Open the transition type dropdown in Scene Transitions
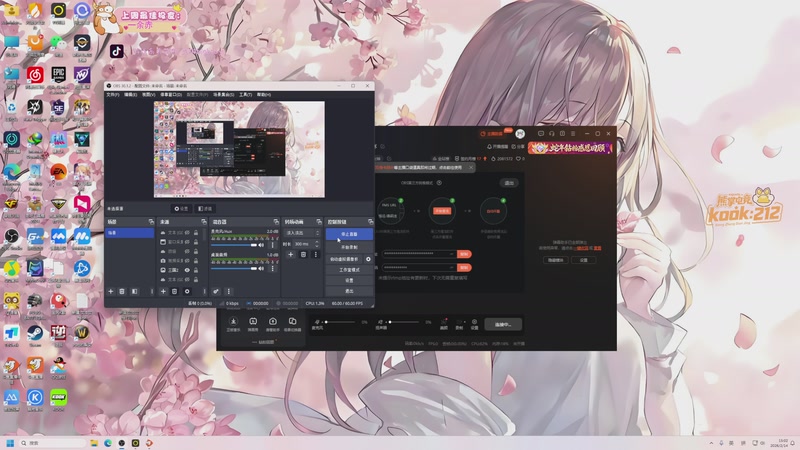Viewport: 800px width, 450px height. tap(302, 233)
